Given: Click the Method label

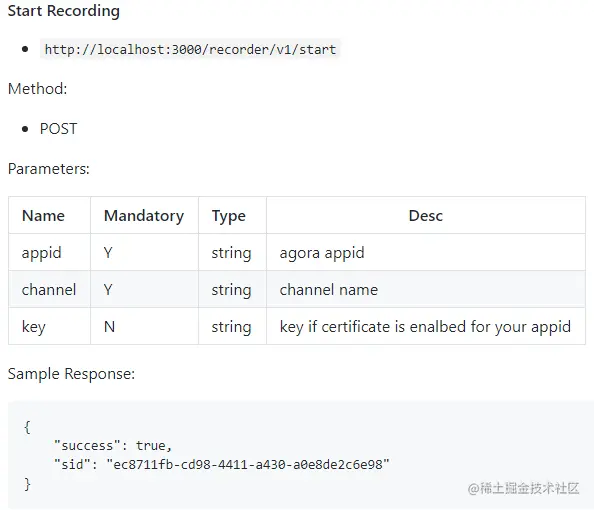Looking at the screenshot, I should [38, 89].
